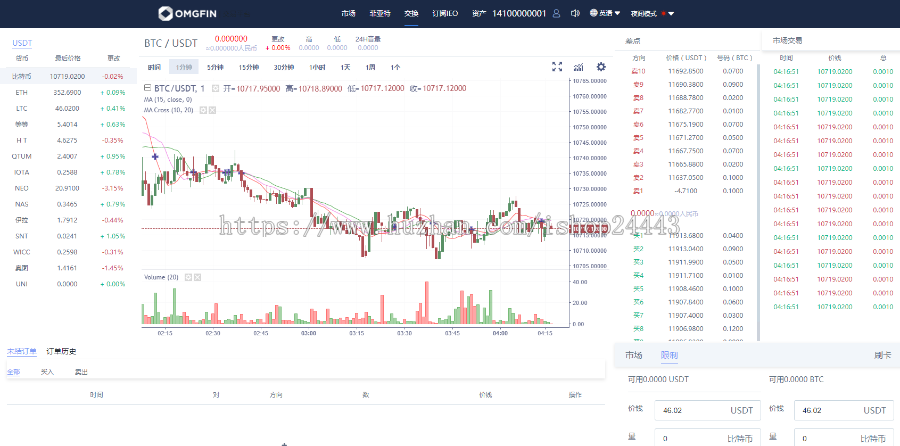Open the Volume (20) indicator settings icon
The image size is (900, 446).
point(188,277)
